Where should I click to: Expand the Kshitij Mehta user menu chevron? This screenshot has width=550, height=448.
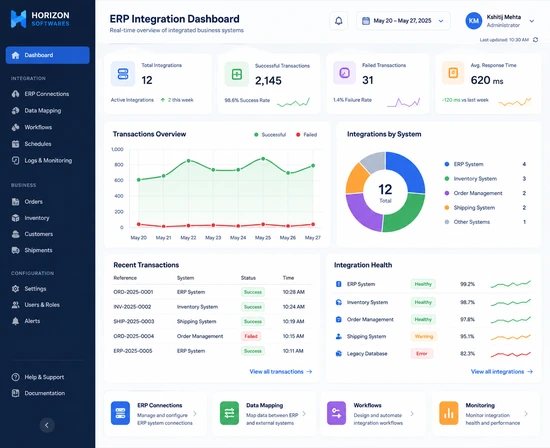tap(532, 21)
